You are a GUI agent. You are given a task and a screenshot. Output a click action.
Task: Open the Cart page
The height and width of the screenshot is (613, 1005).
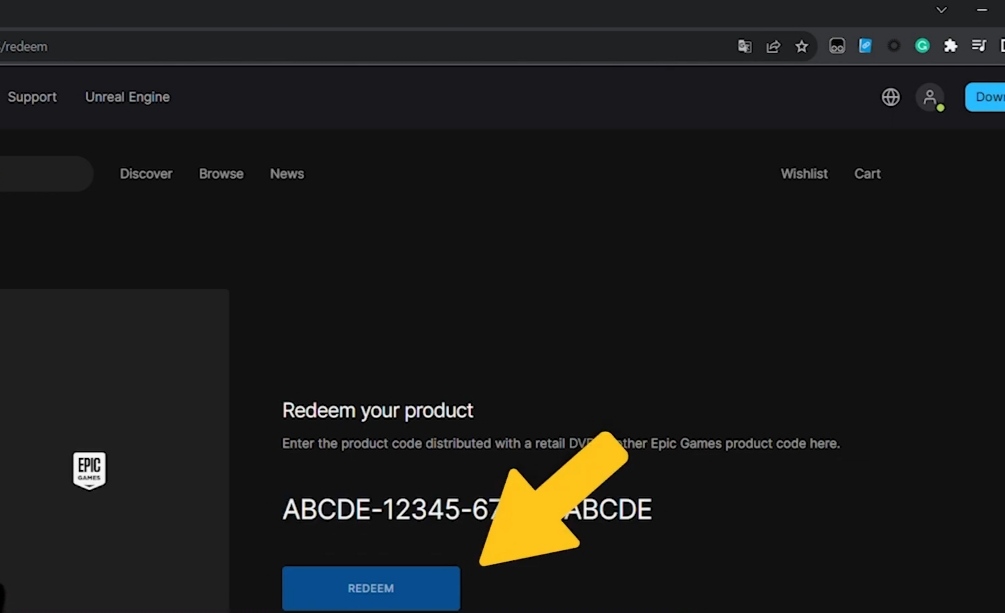pyautogui.click(x=867, y=174)
